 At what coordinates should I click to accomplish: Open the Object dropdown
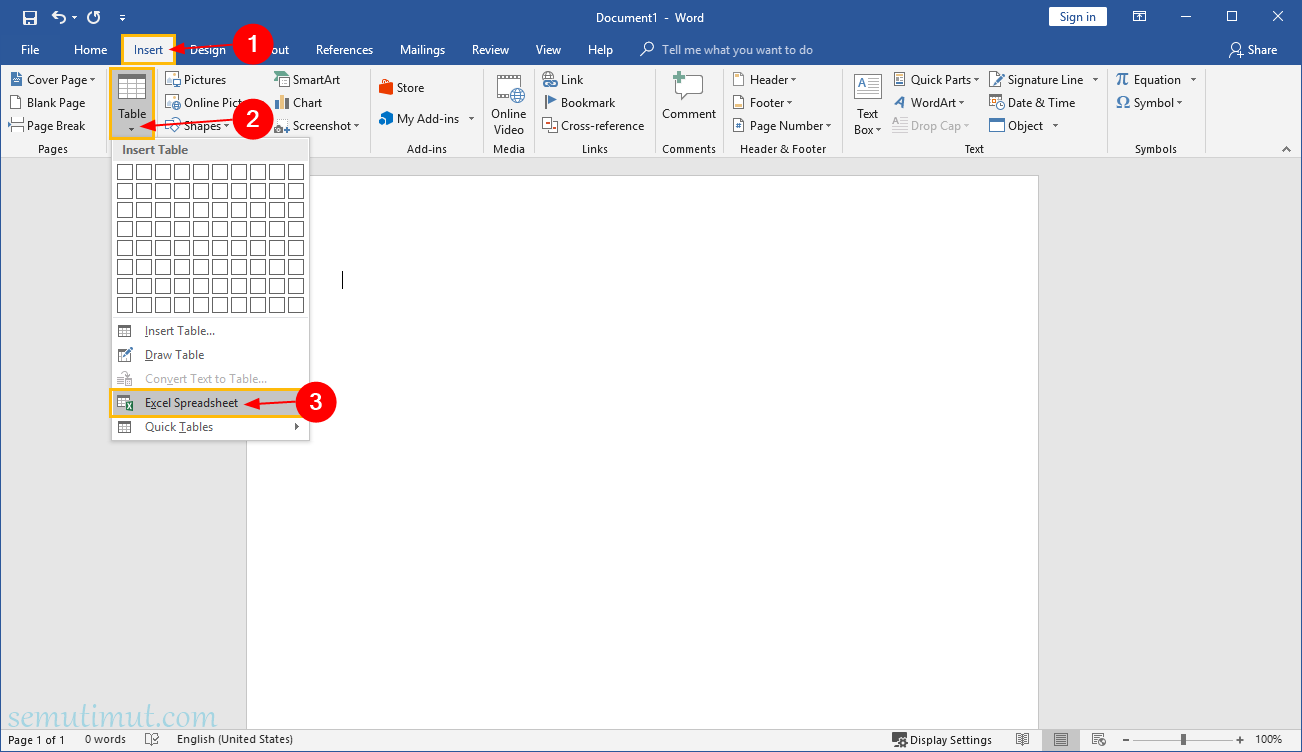click(1055, 126)
